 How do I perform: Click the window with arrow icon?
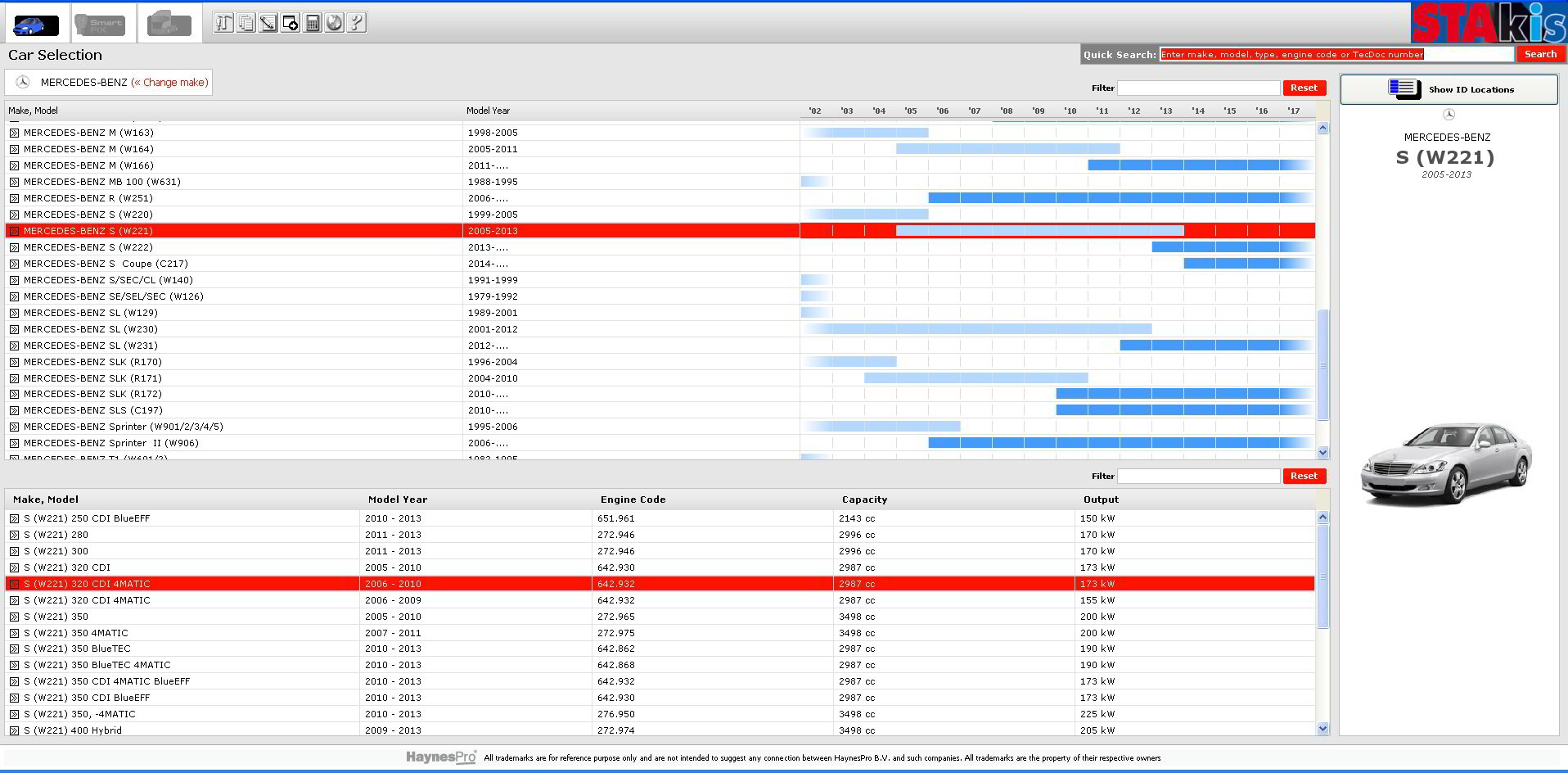pyautogui.click(x=290, y=23)
